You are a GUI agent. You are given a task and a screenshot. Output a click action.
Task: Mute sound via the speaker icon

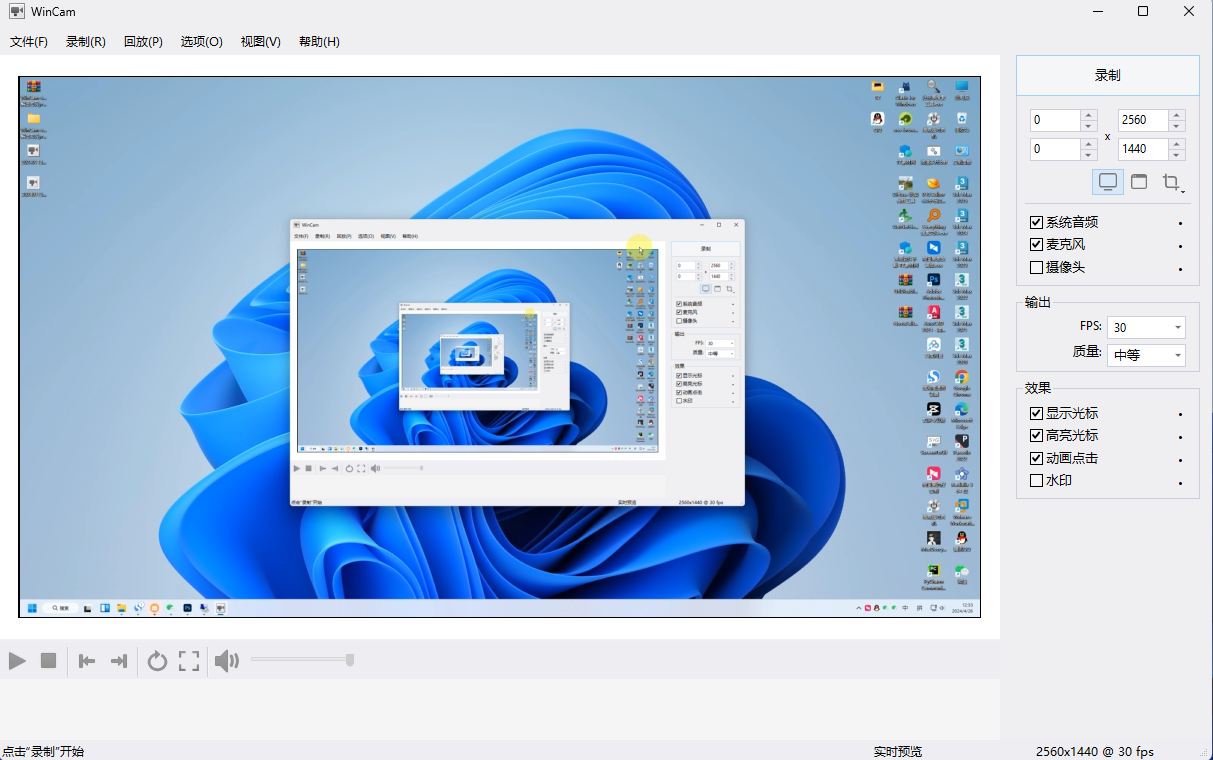point(227,660)
